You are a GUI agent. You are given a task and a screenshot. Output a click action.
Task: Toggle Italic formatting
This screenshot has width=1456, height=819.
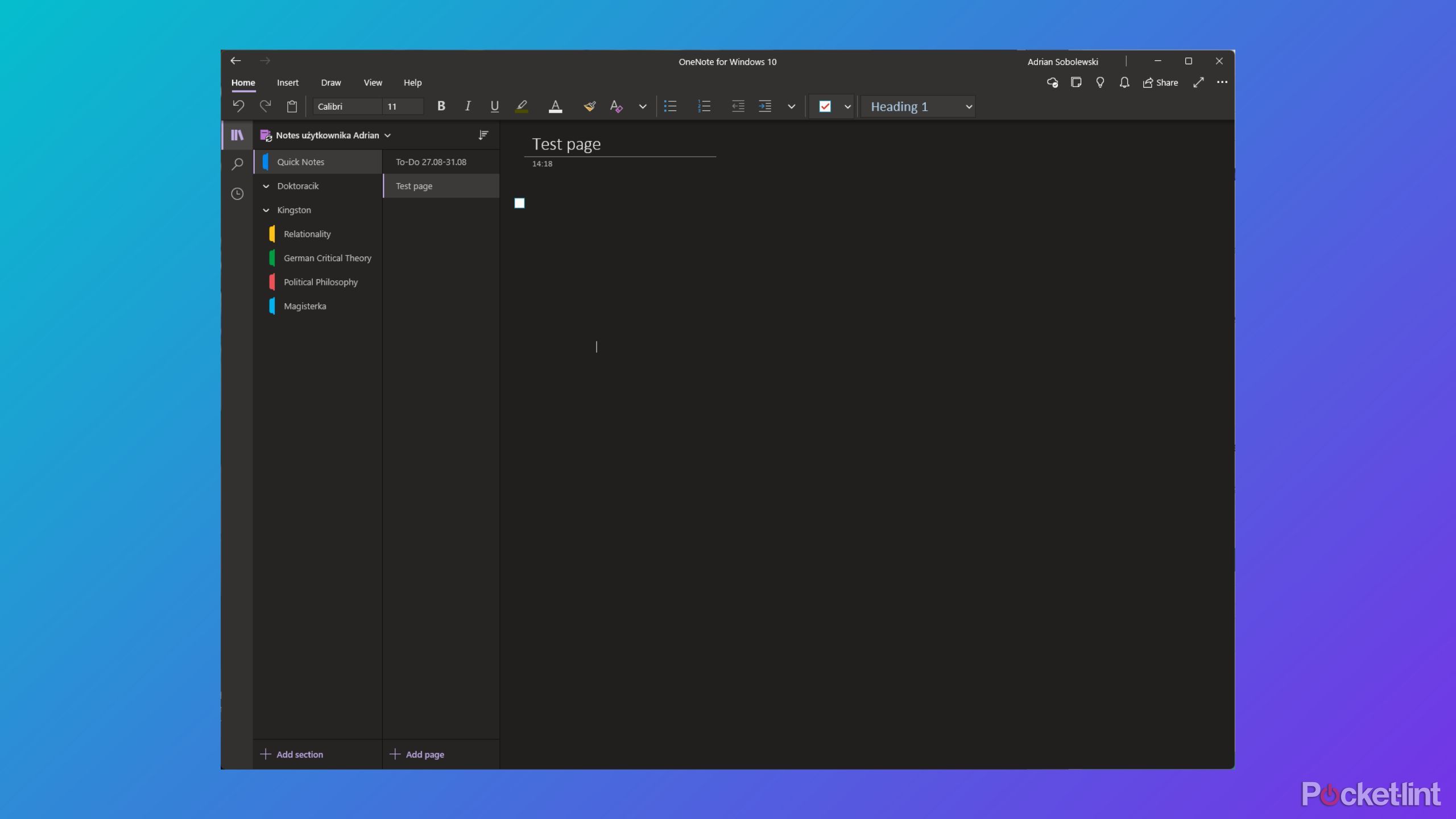tap(468, 106)
